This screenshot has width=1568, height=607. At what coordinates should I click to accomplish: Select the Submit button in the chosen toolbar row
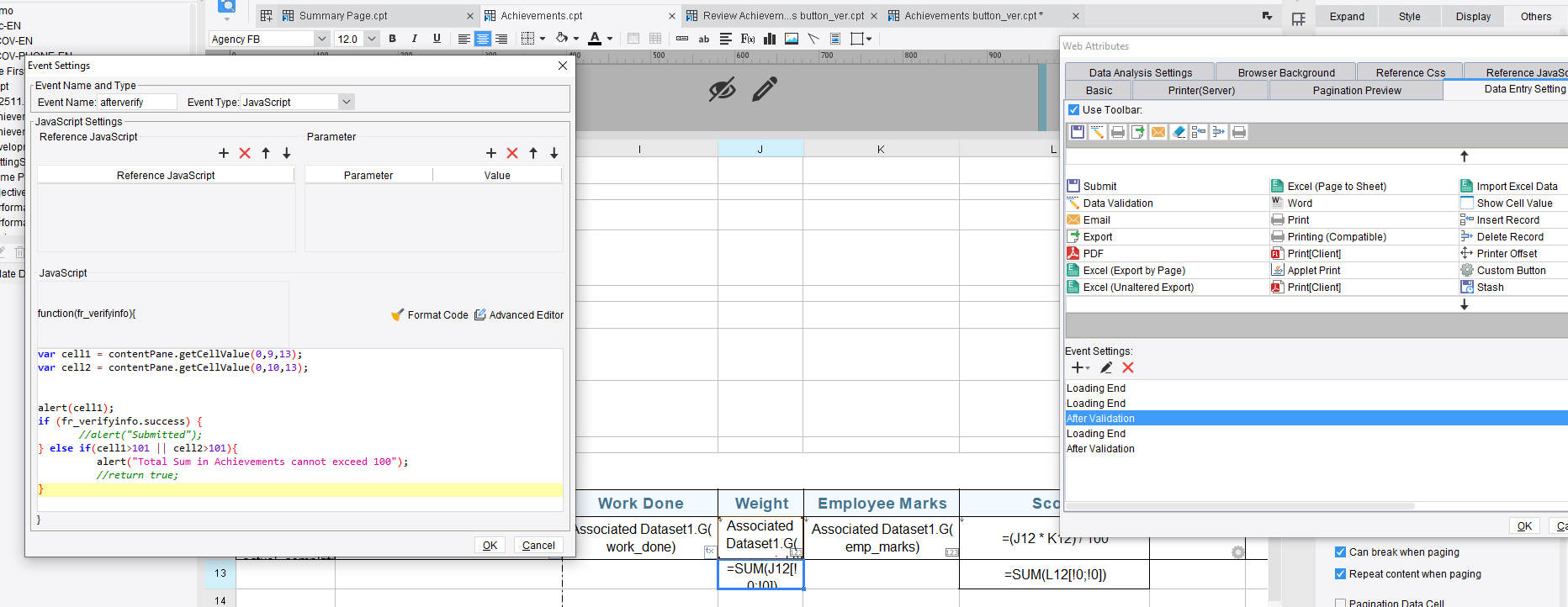coord(1078,132)
